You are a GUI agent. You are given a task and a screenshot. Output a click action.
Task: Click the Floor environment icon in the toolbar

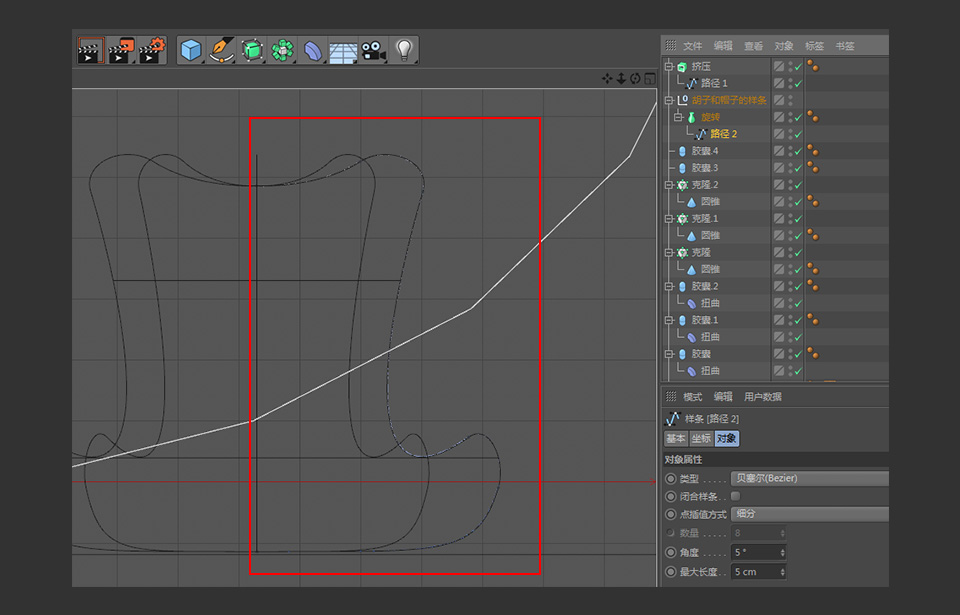342,50
